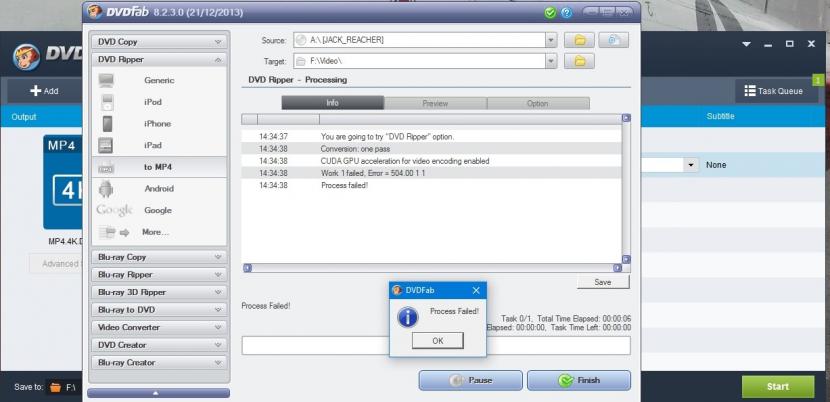Expand the Video Converter section

coord(159,327)
